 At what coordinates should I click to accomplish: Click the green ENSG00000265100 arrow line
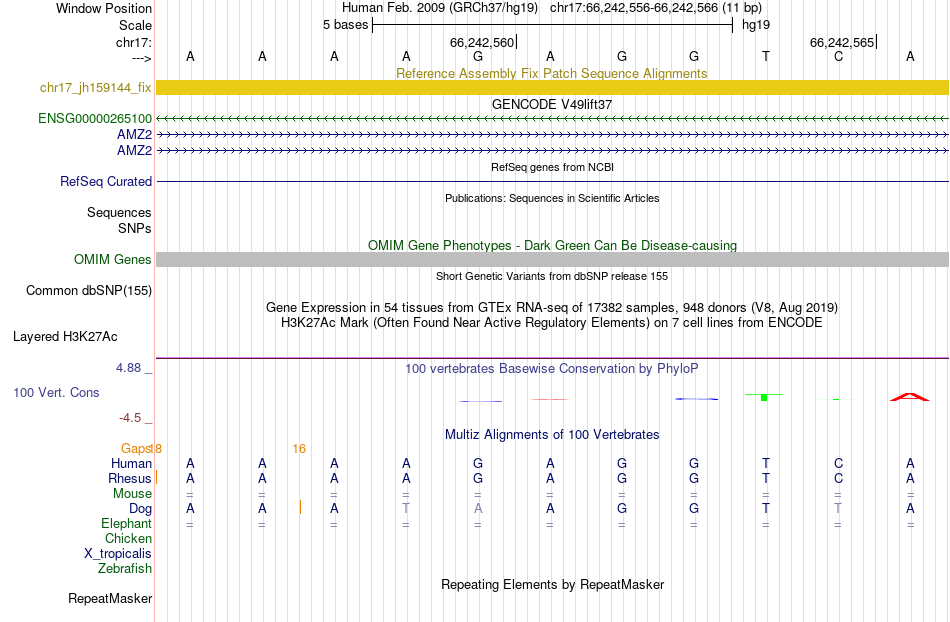point(552,118)
